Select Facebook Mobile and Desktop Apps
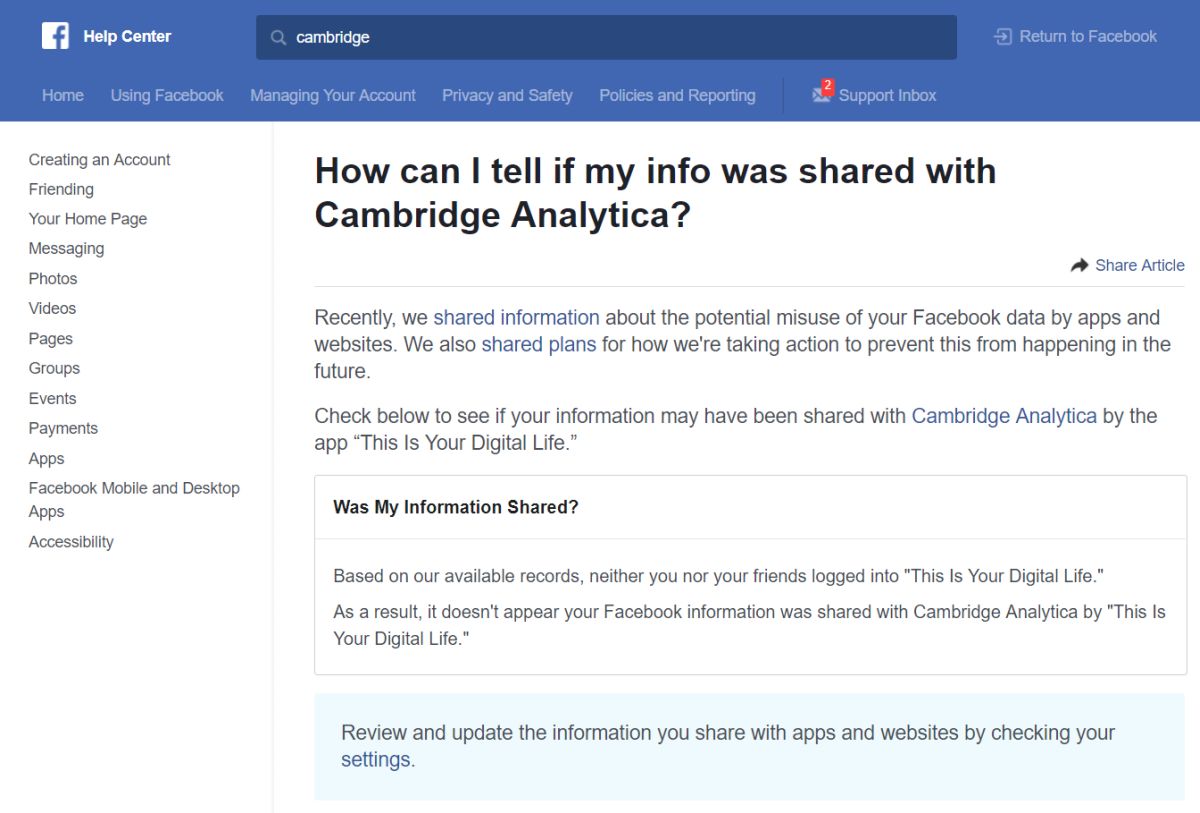The width and height of the screenshot is (1200, 813). click(134, 499)
